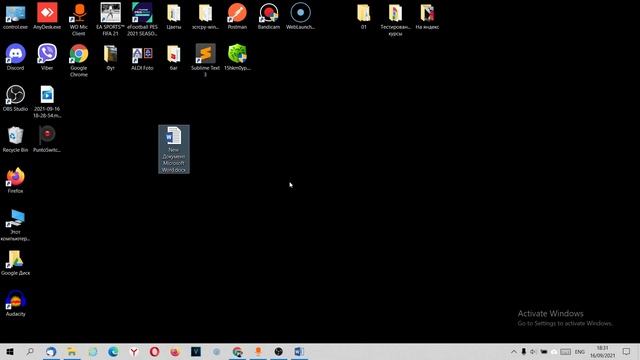
Task: Select the Firefox desktop shortcut
Action: pyautogui.click(x=16, y=180)
